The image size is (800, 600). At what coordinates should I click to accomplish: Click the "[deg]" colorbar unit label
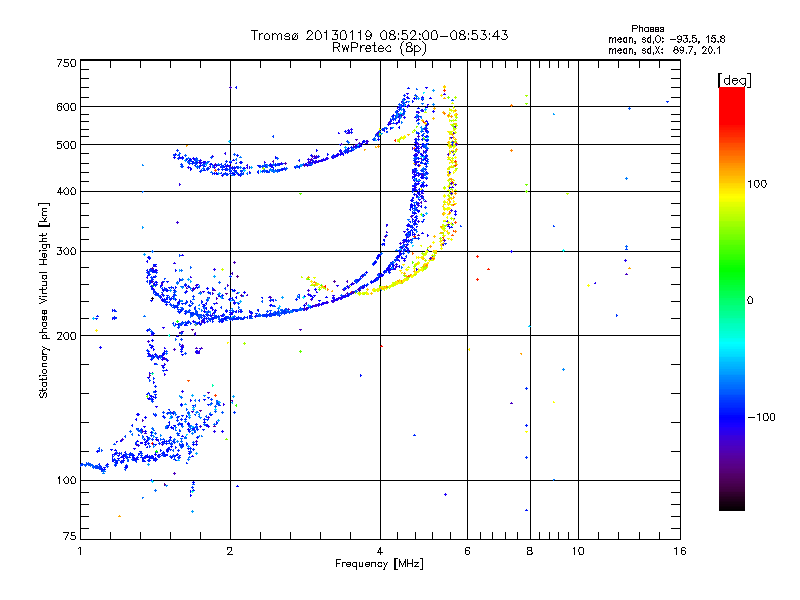click(734, 80)
